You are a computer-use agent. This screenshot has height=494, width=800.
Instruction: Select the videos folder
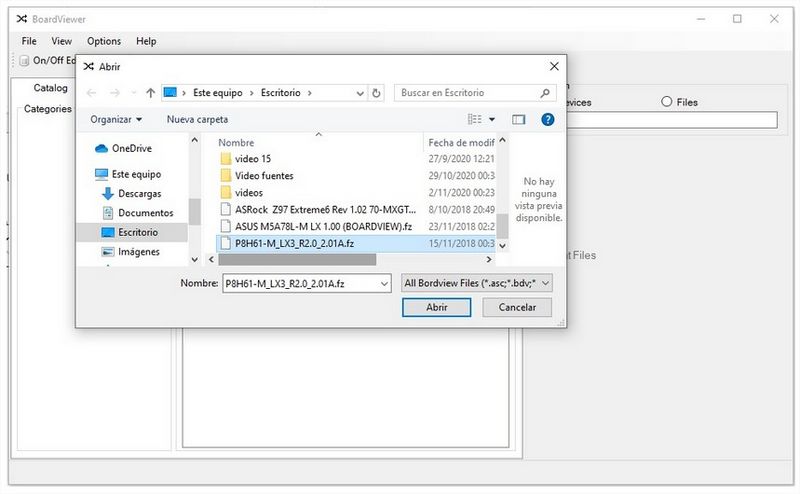[248, 192]
